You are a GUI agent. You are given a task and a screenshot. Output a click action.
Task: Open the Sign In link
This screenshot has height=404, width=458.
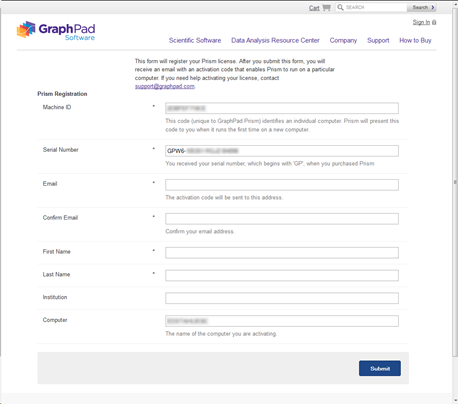tap(421, 22)
